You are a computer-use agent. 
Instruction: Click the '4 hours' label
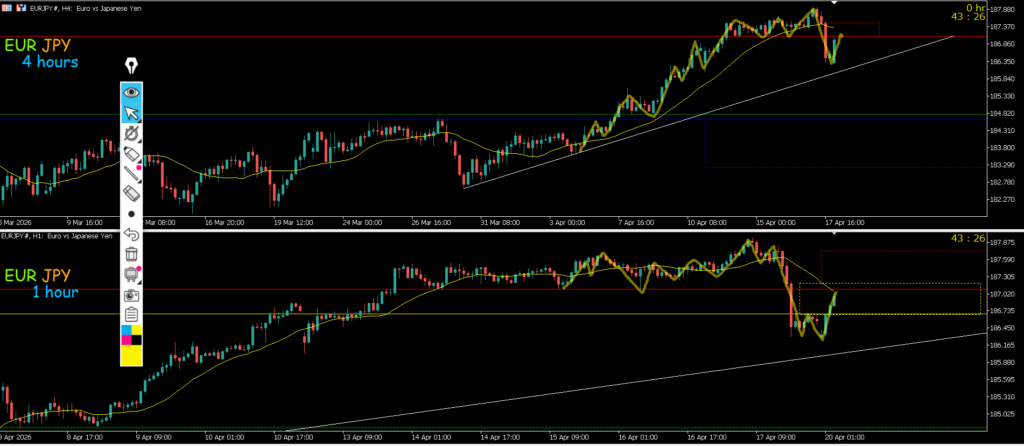(x=50, y=62)
